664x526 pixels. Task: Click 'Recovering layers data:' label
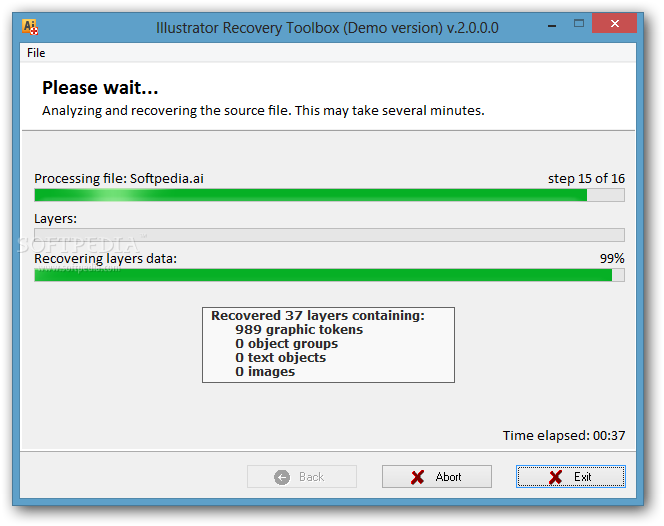click(x=105, y=258)
